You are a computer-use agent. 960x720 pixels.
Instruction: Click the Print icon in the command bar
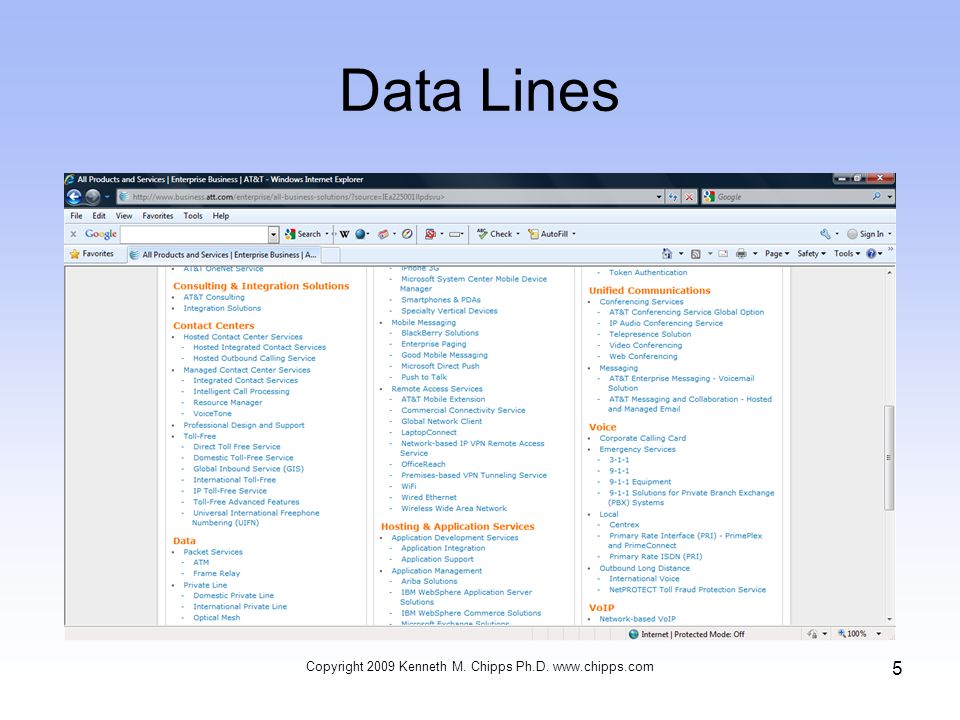tap(741, 253)
